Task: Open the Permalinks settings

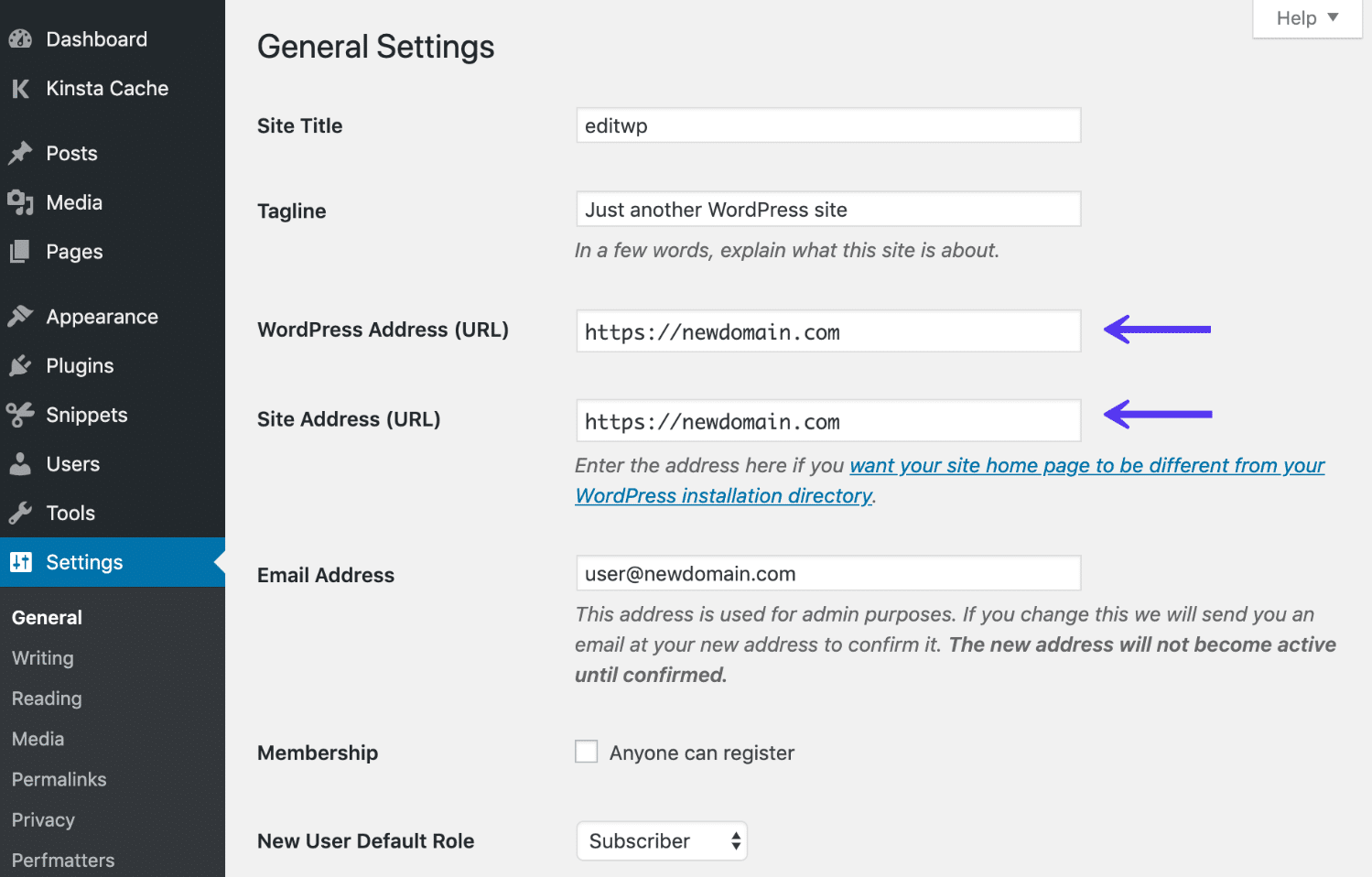Action: click(58, 779)
